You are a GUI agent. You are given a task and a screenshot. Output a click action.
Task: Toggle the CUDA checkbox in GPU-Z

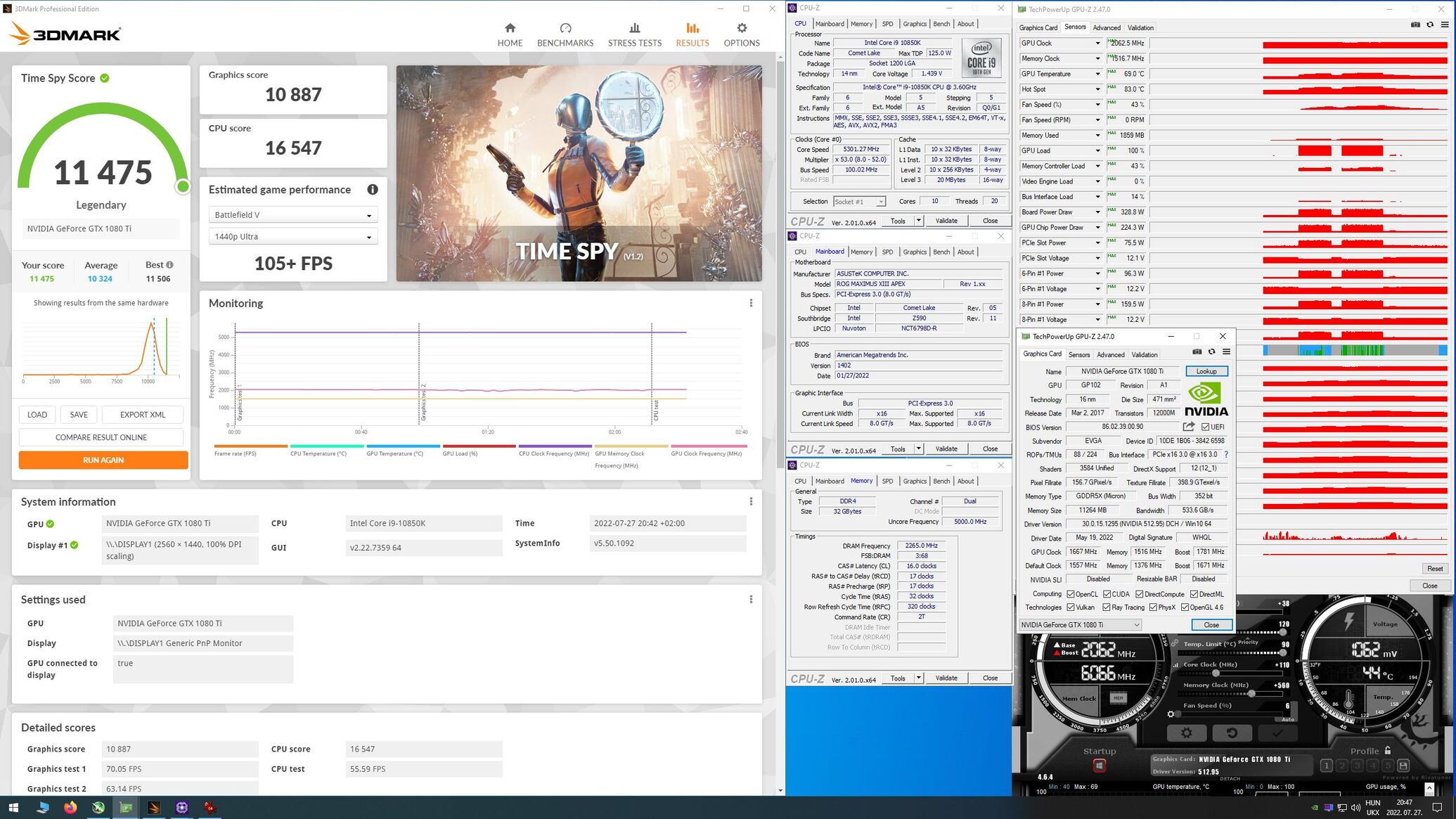(x=1107, y=594)
